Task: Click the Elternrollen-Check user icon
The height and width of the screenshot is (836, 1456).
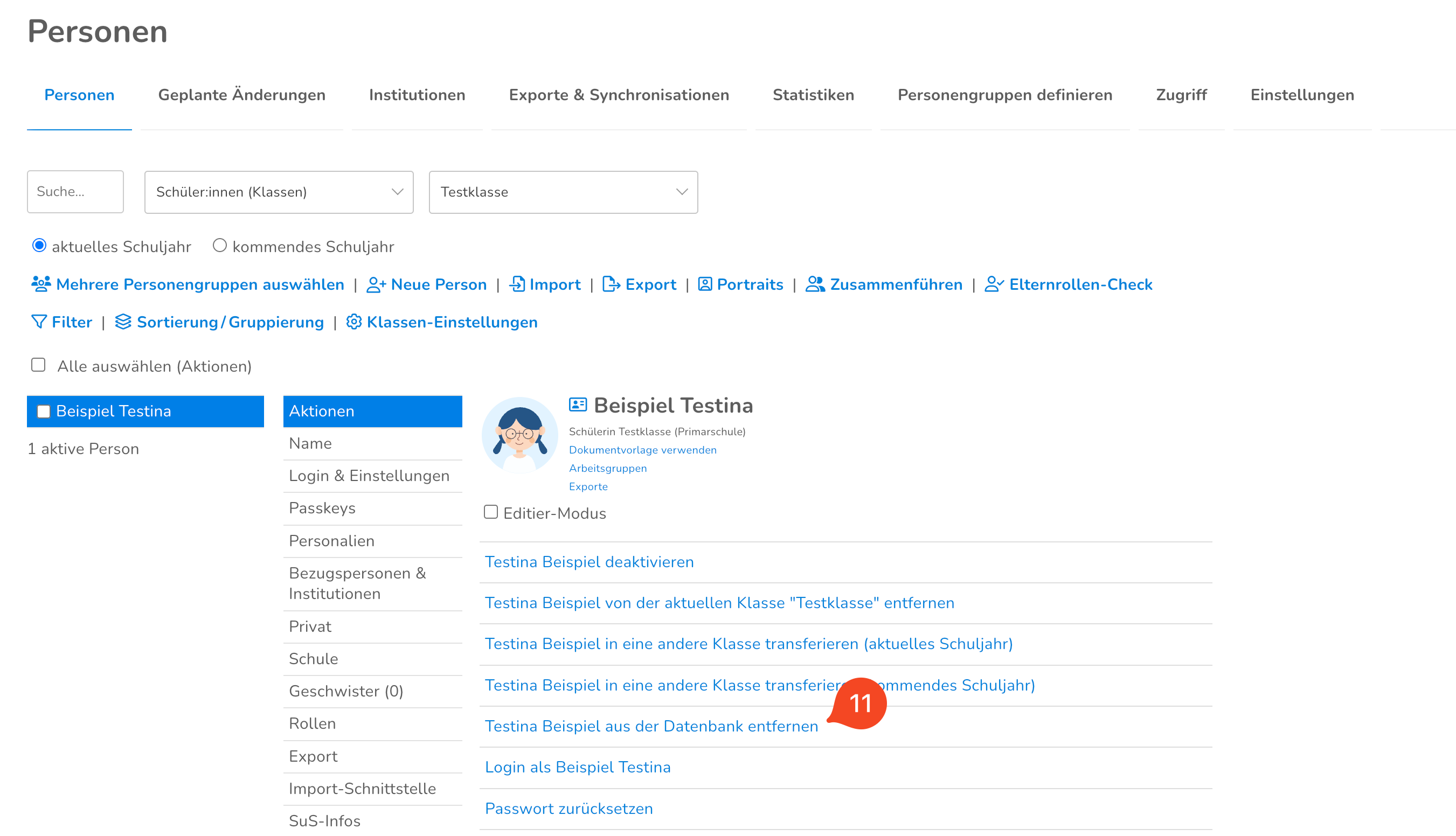Action: [x=994, y=284]
